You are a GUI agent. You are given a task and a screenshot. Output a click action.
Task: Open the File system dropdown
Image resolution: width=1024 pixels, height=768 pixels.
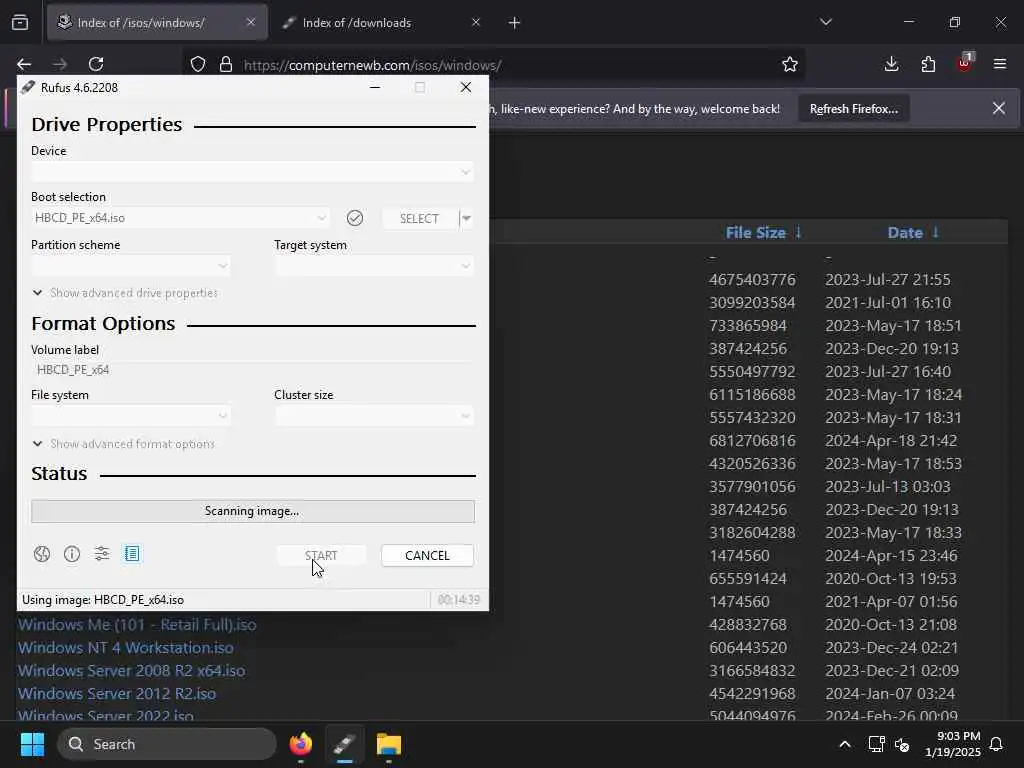tap(131, 415)
